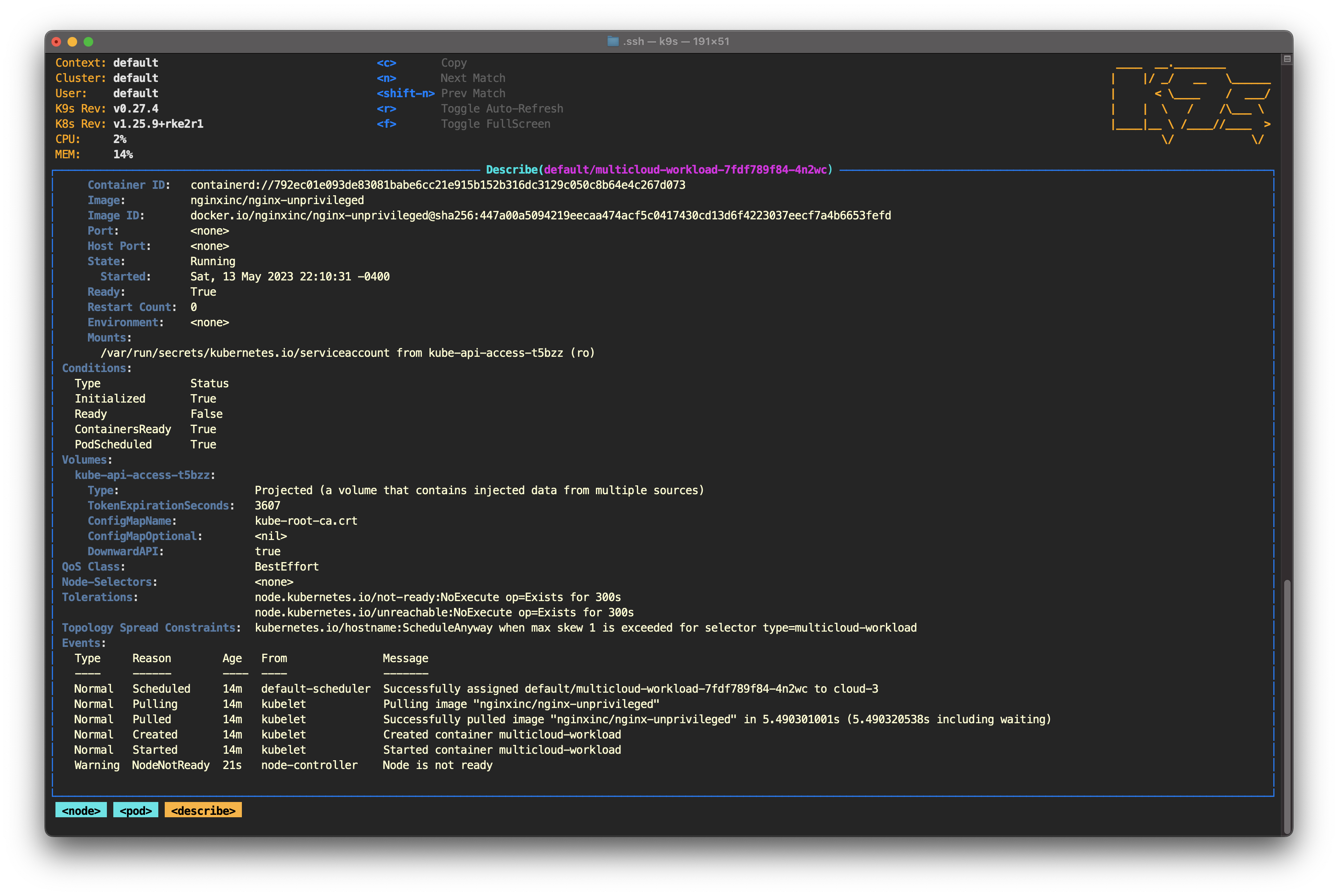Click the Started timestamp Sat, 13 May 2023

click(290, 276)
